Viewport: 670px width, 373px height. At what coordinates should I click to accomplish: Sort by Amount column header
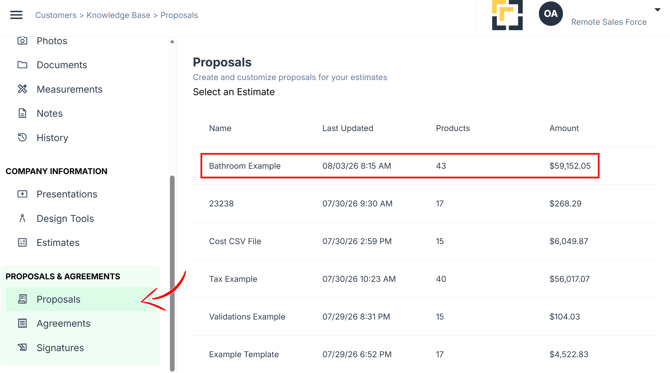(564, 128)
